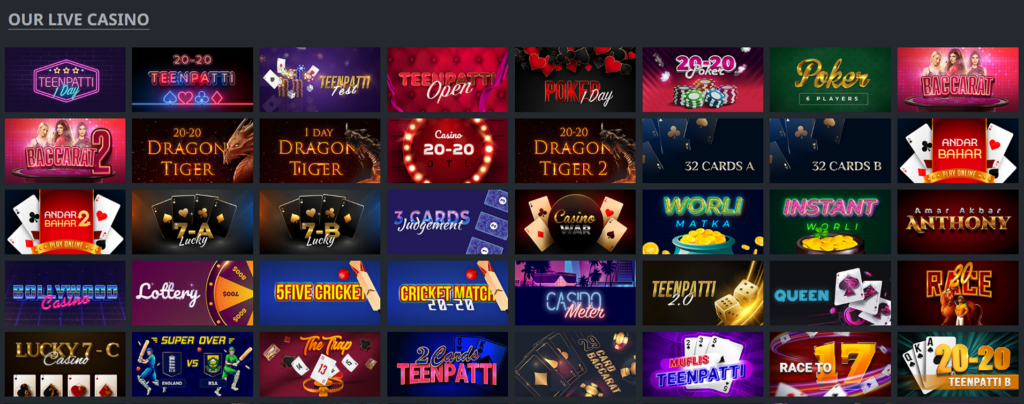Click the Lottery wheel game tile
1024x404 pixels.
tap(192, 293)
